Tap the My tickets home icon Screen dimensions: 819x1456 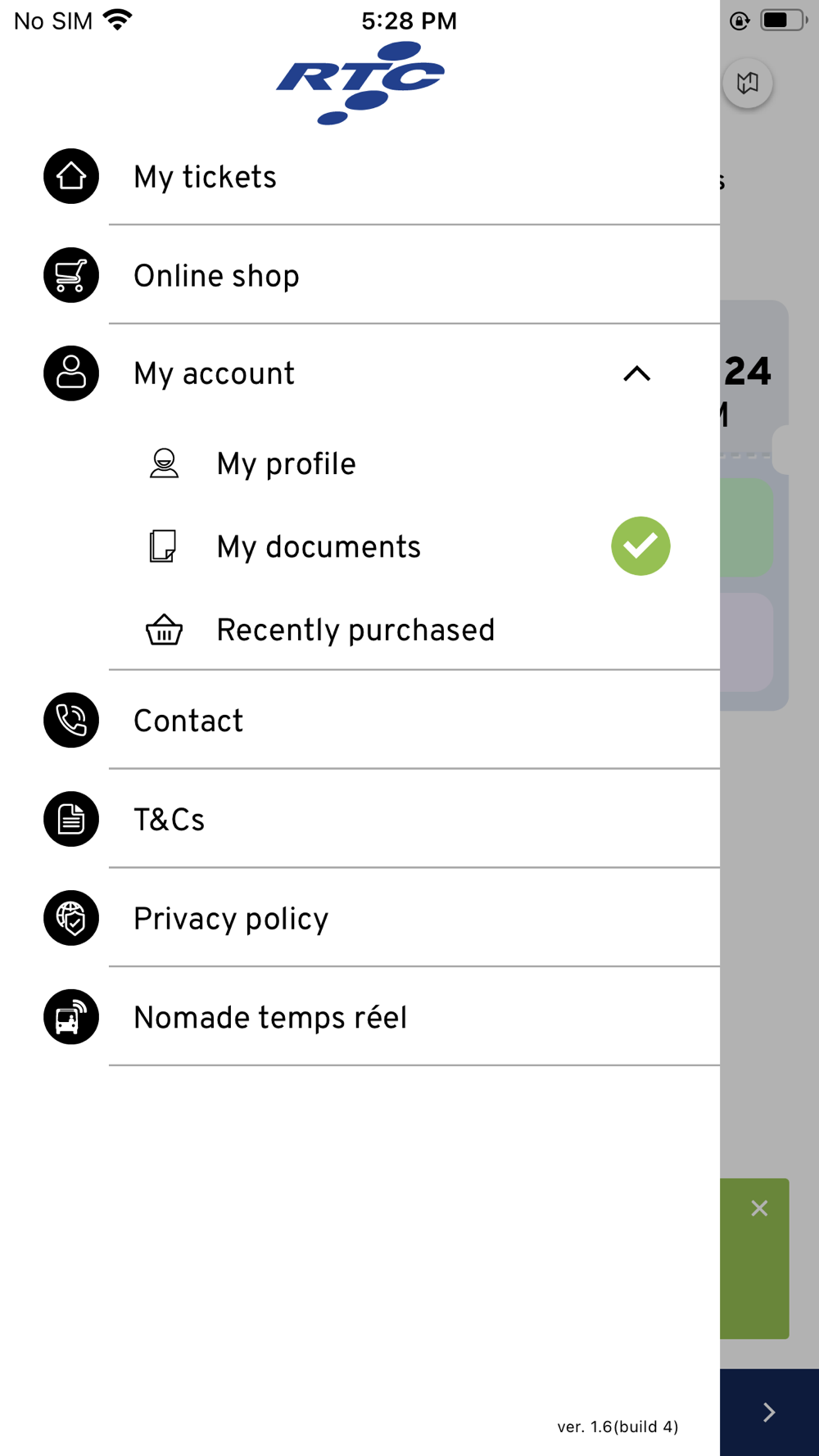pyautogui.click(x=71, y=176)
